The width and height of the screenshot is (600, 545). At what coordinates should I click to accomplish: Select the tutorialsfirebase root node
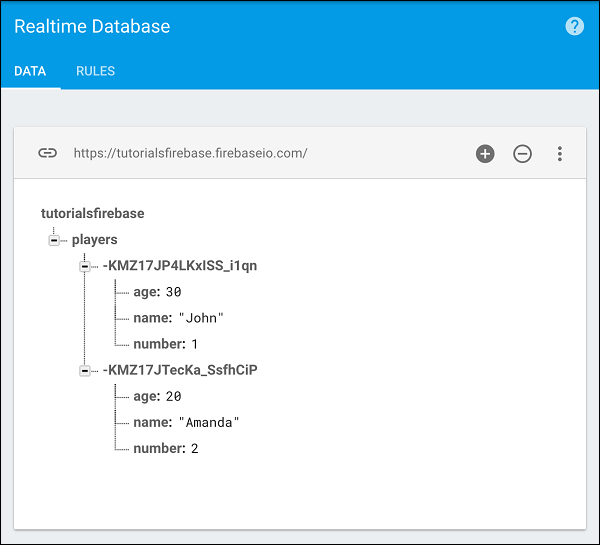pyautogui.click(x=92, y=213)
